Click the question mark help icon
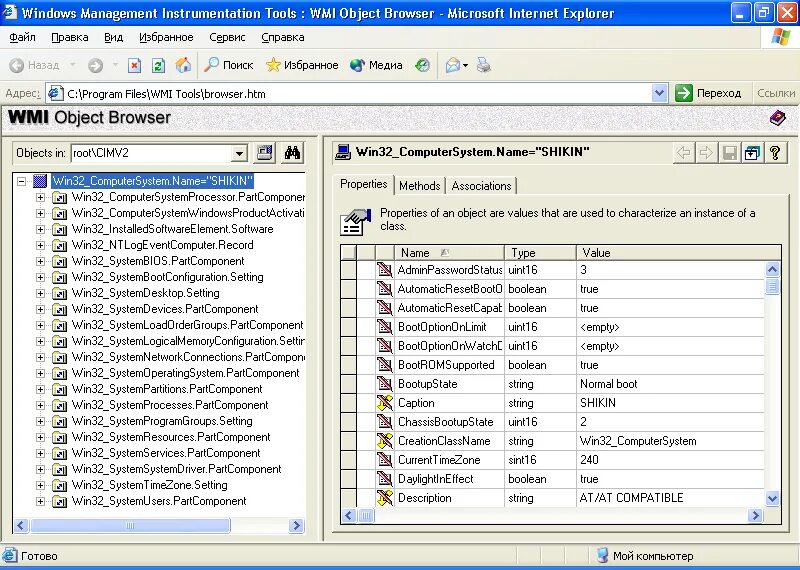Viewport: 800px width, 570px height. pos(775,153)
